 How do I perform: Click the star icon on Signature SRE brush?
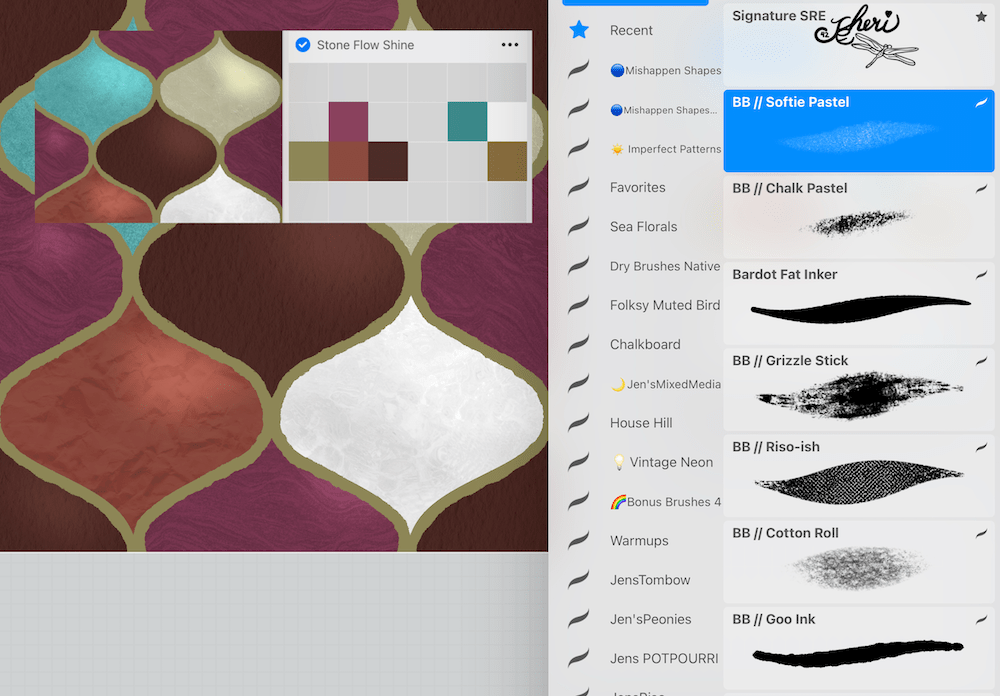(x=981, y=17)
